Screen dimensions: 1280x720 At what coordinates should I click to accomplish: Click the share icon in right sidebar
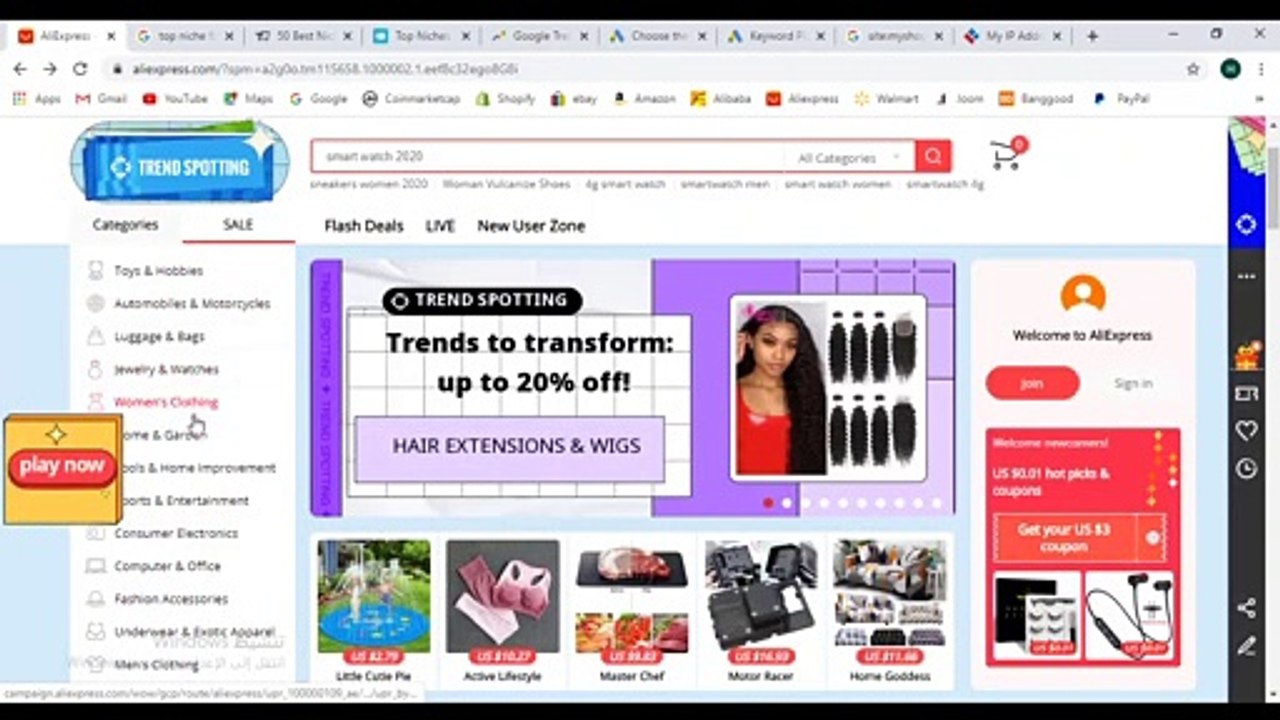(x=1246, y=608)
